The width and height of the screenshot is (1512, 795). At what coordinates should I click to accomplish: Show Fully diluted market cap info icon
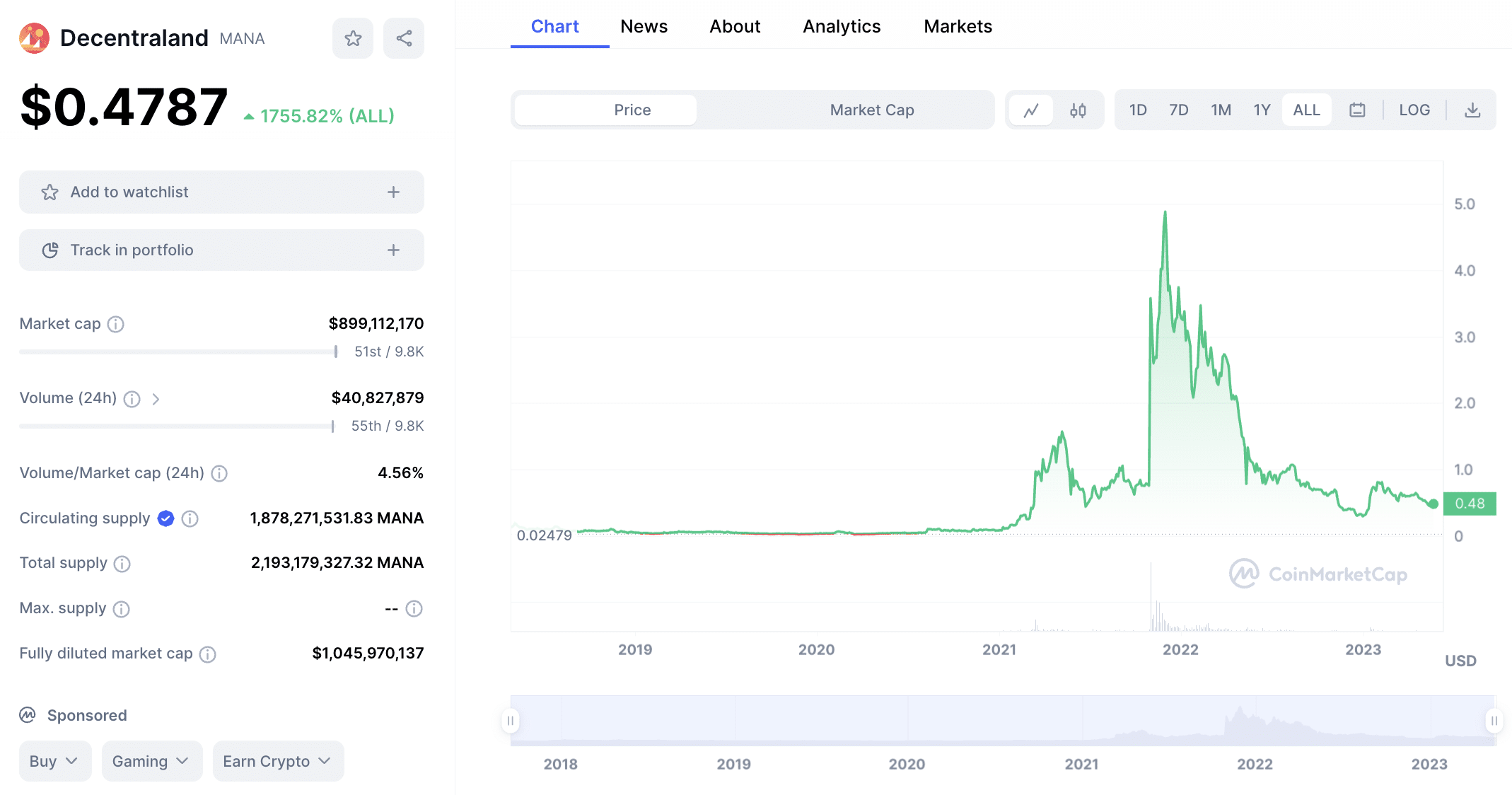click(207, 654)
